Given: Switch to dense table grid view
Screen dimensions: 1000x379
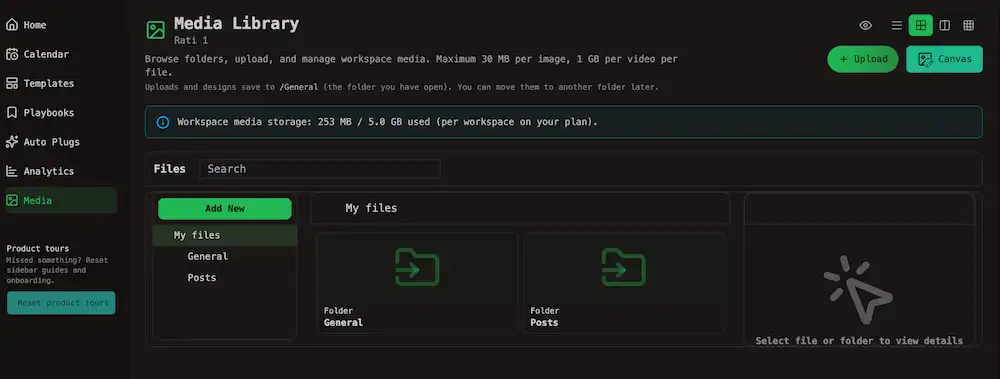Looking at the screenshot, I should pos(969,26).
